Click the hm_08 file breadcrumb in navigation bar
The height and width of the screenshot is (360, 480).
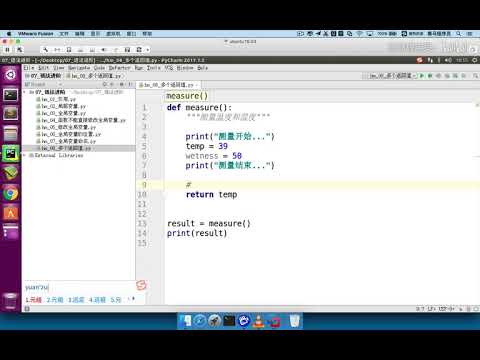[x=93, y=76]
